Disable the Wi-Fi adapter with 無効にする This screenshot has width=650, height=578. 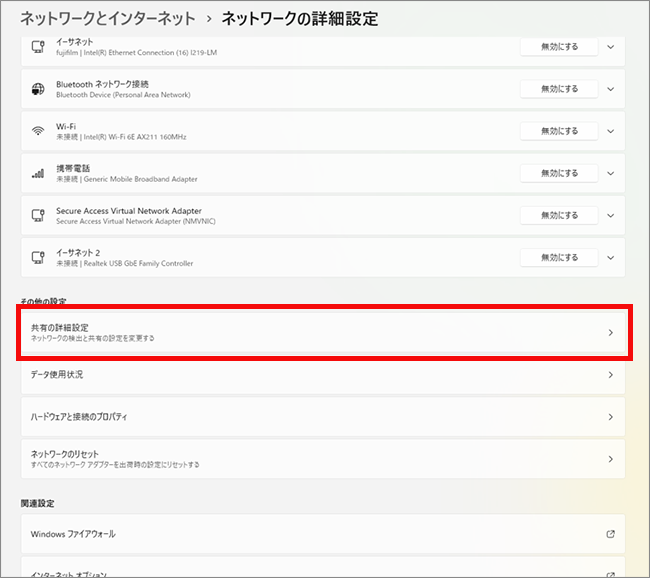click(559, 131)
